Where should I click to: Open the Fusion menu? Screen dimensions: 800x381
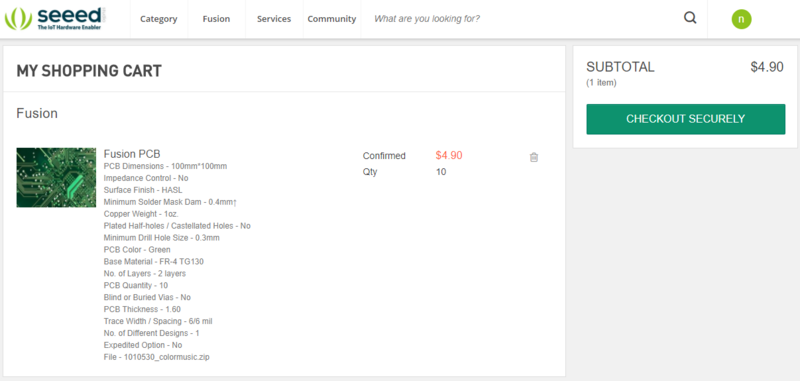(x=216, y=19)
